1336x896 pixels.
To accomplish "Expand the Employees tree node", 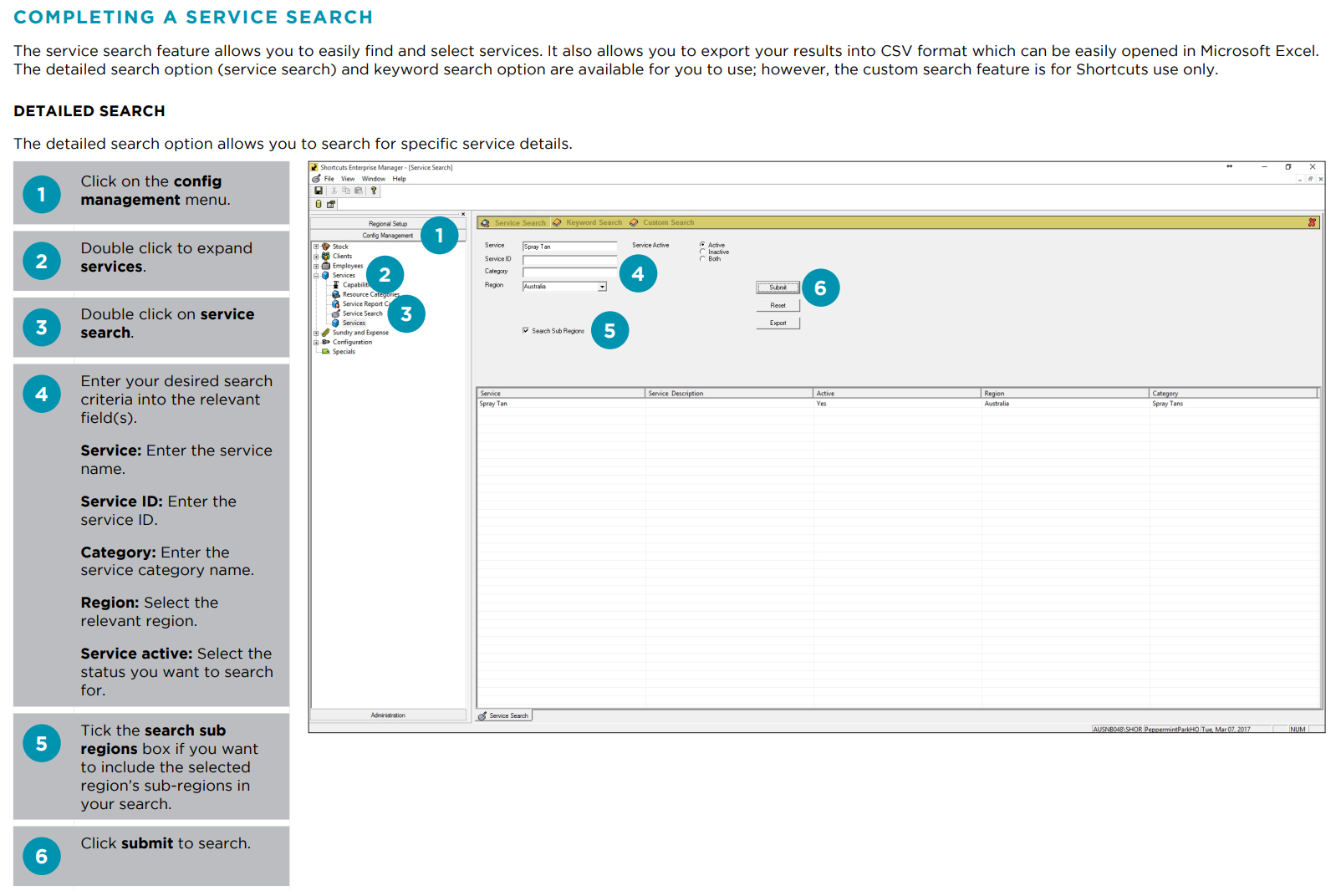I will point(316,266).
